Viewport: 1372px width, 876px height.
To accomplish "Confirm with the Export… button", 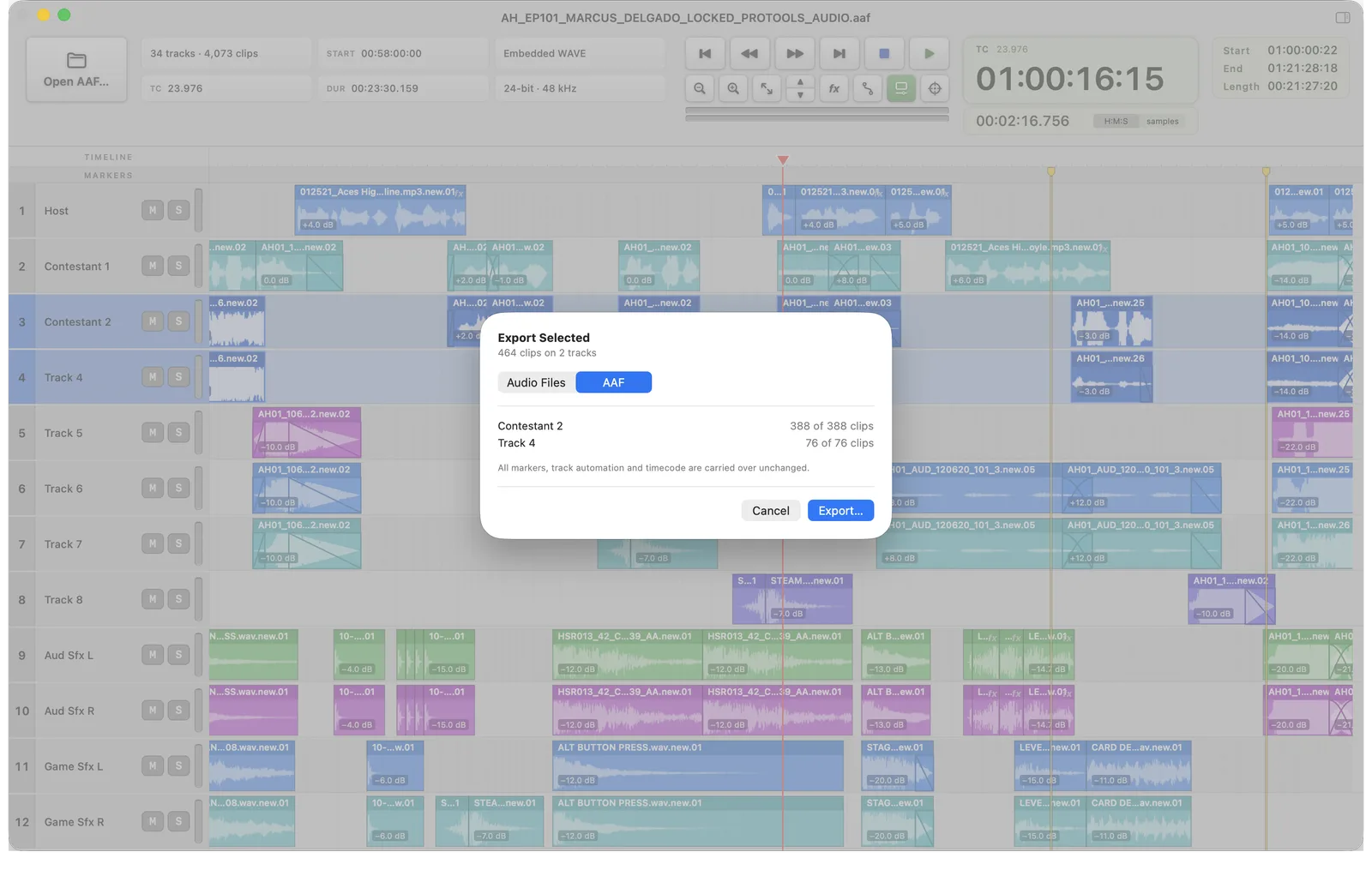I will (x=840, y=510).
